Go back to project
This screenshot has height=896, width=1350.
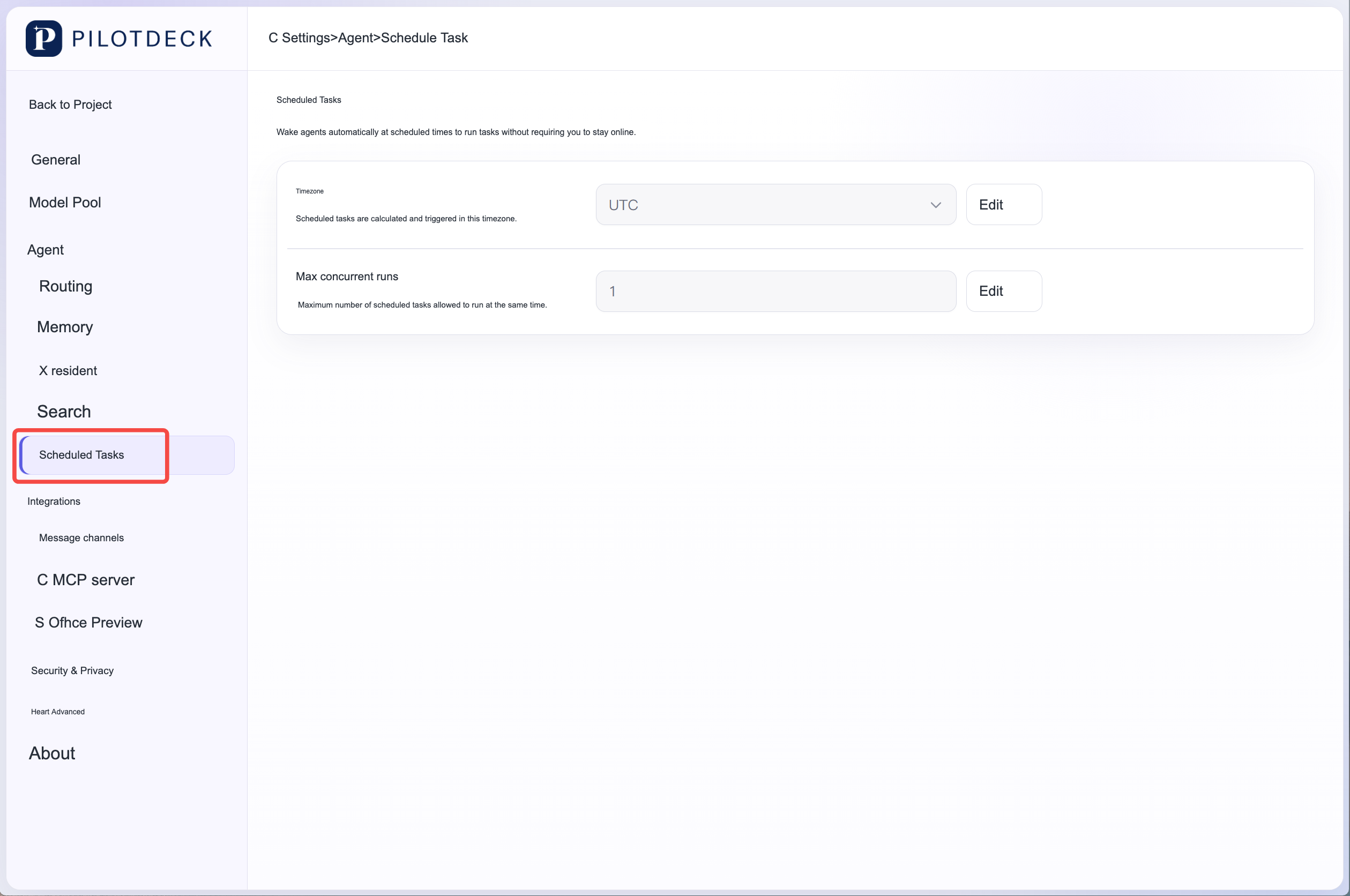coord(70,104)
